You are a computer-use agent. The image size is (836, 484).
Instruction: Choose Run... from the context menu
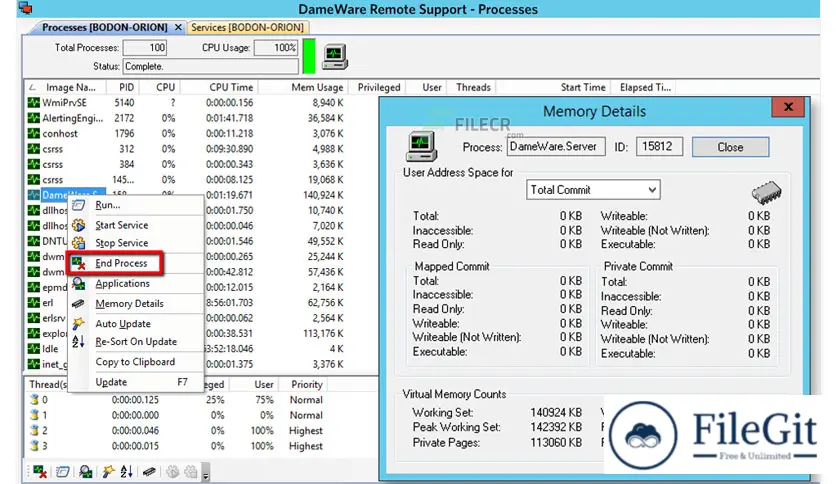(x=135, y=205)
